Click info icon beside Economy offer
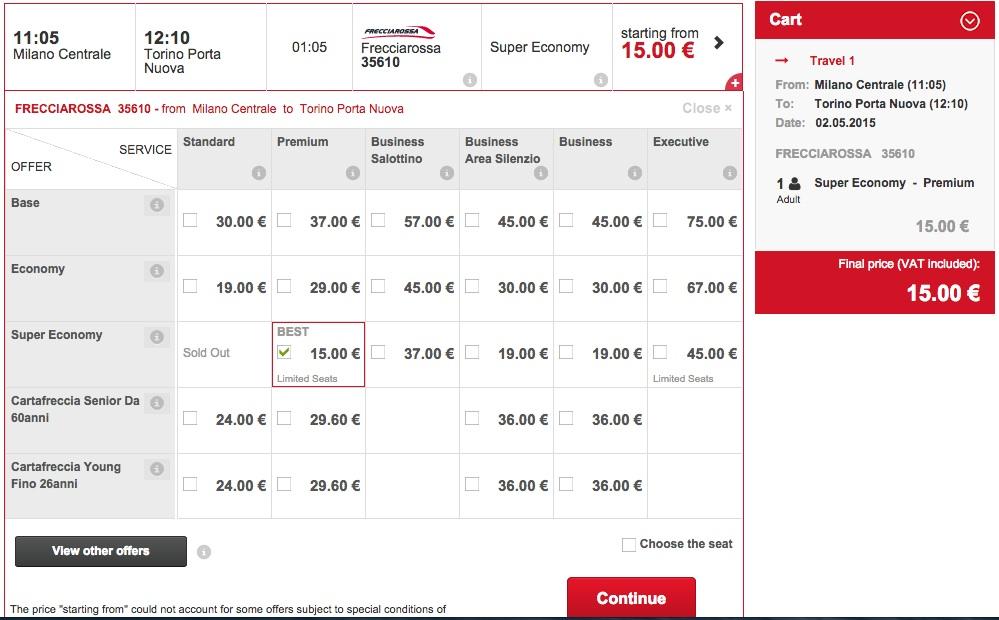 coord(156,271)
